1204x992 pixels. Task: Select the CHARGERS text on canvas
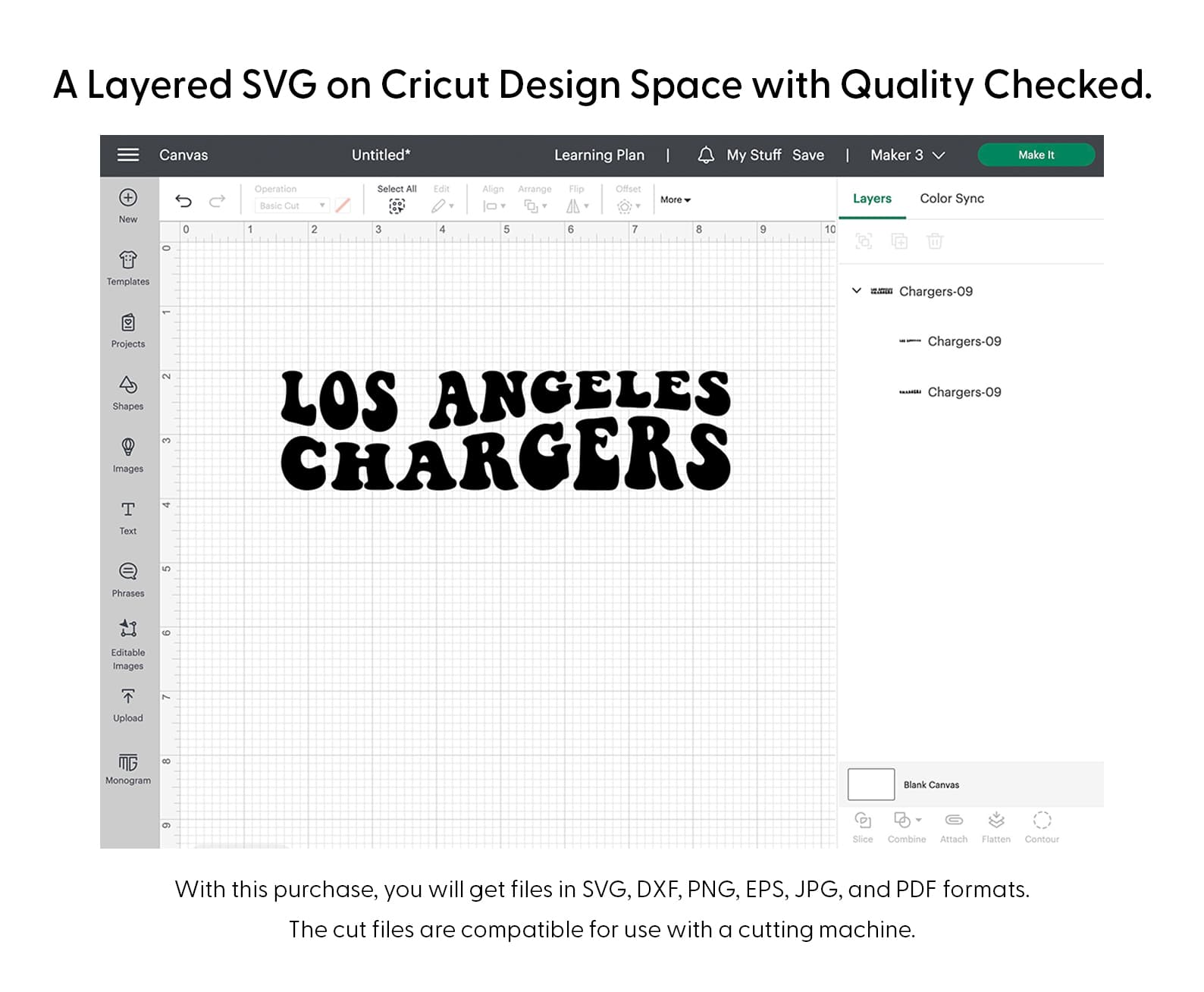pyautogui.click(x=505, y=455)
